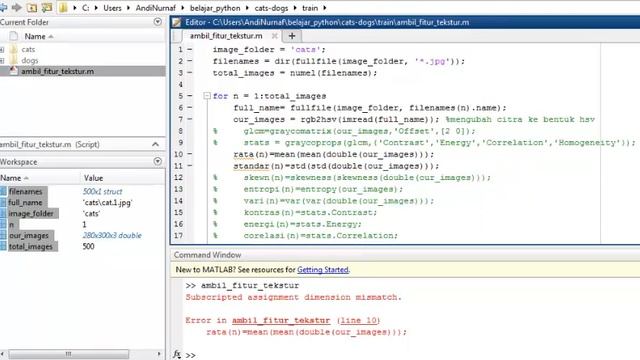Expand the cats folder
This screenshot has width=640, height=360.
(x=2, y=50)
